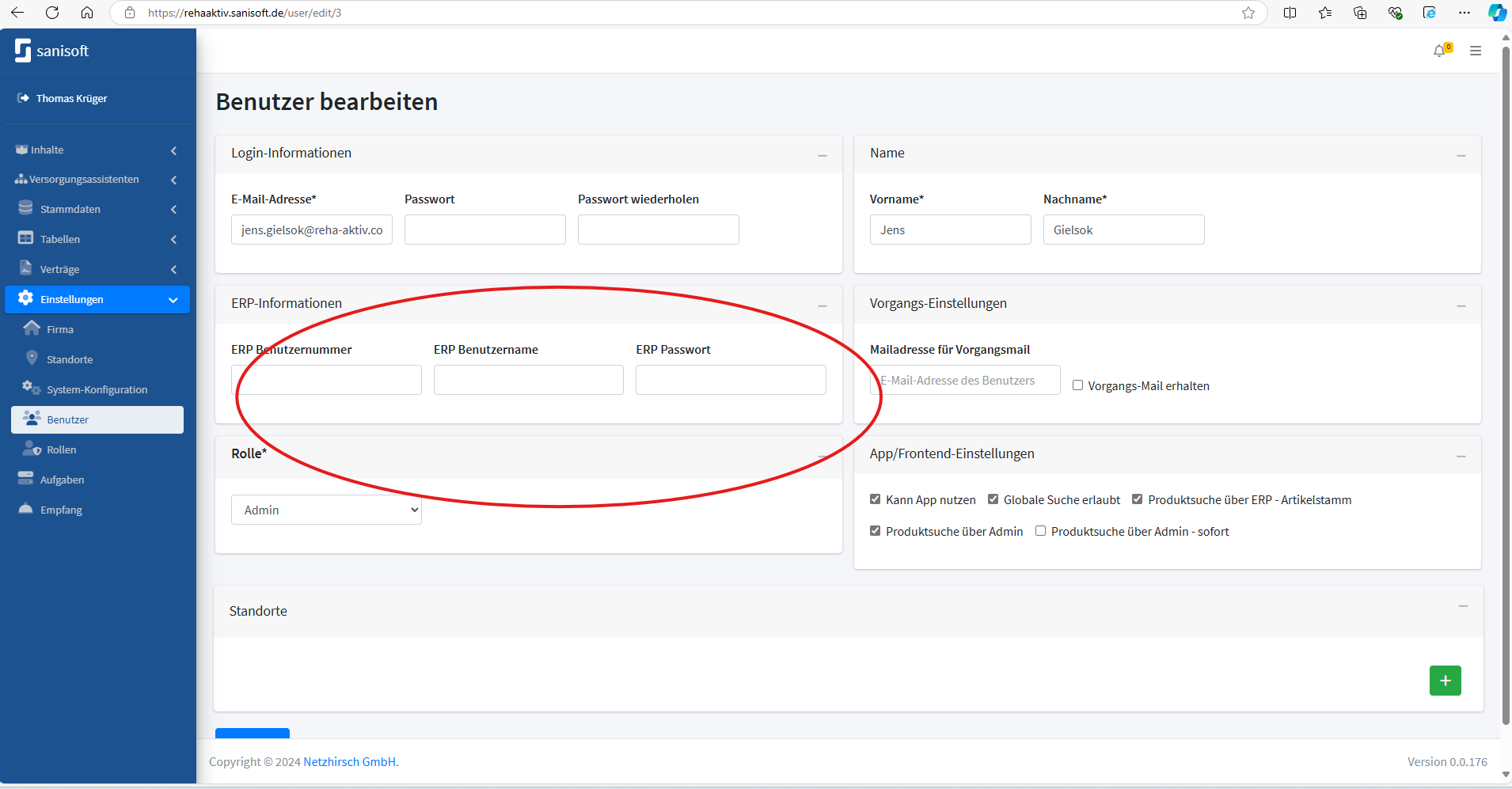Bookmark this page with the star icon
This screenshot has height=789, width=1512.
(1248, 13)
